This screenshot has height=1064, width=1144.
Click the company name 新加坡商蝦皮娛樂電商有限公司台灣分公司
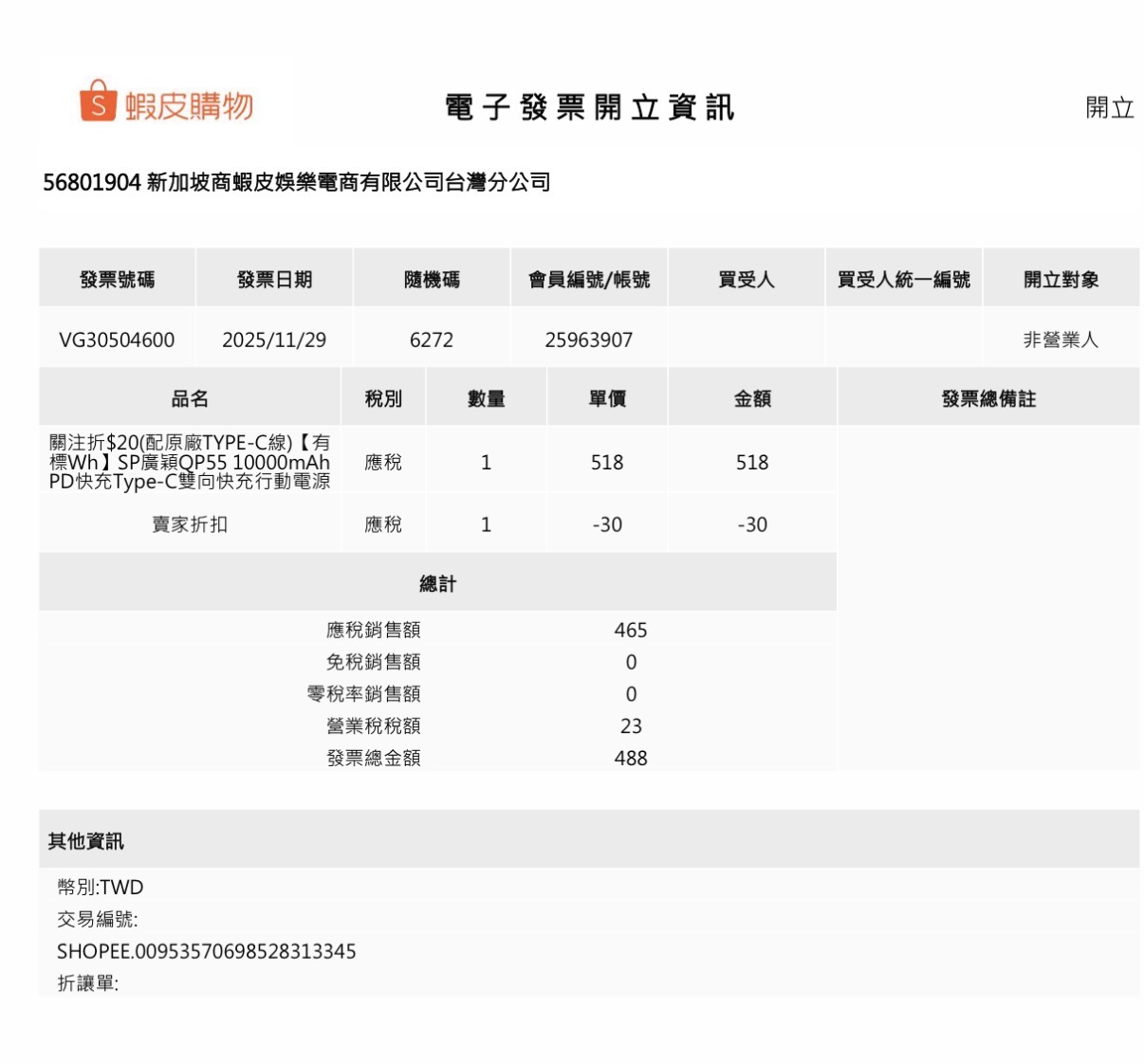tap(348, 182)
